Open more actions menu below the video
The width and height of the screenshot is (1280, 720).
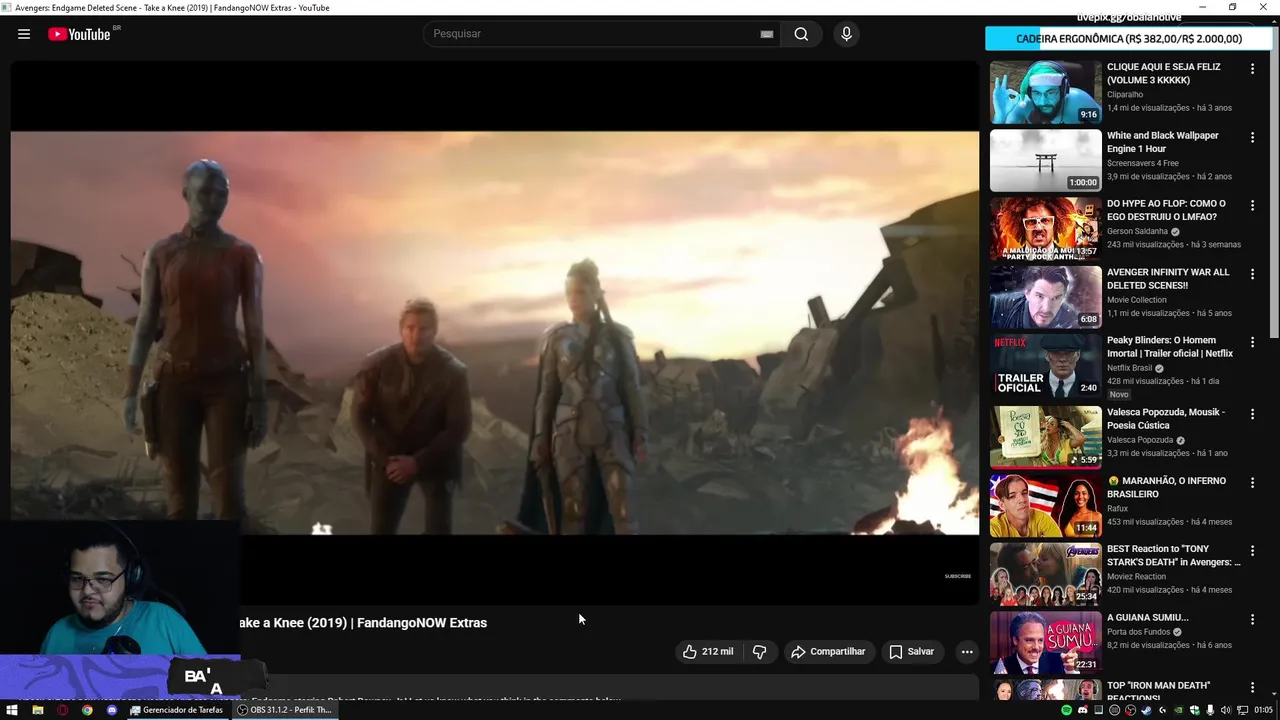point(967,651)
